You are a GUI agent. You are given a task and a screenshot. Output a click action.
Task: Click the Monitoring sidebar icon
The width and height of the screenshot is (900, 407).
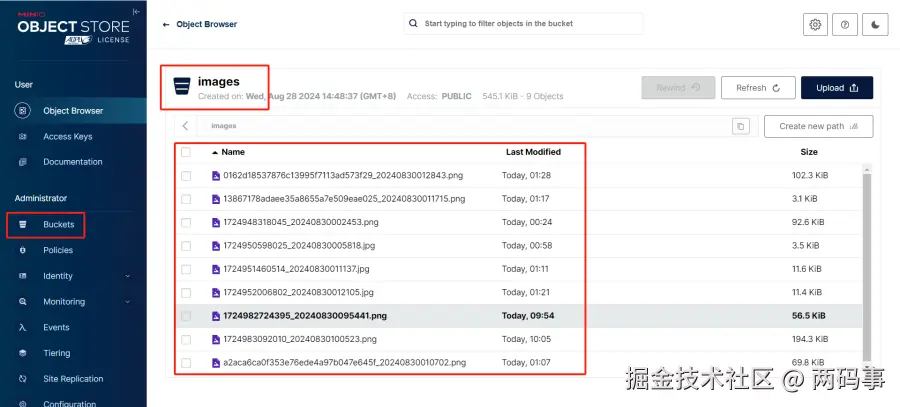pyautogui.click(x=22, y=302)
